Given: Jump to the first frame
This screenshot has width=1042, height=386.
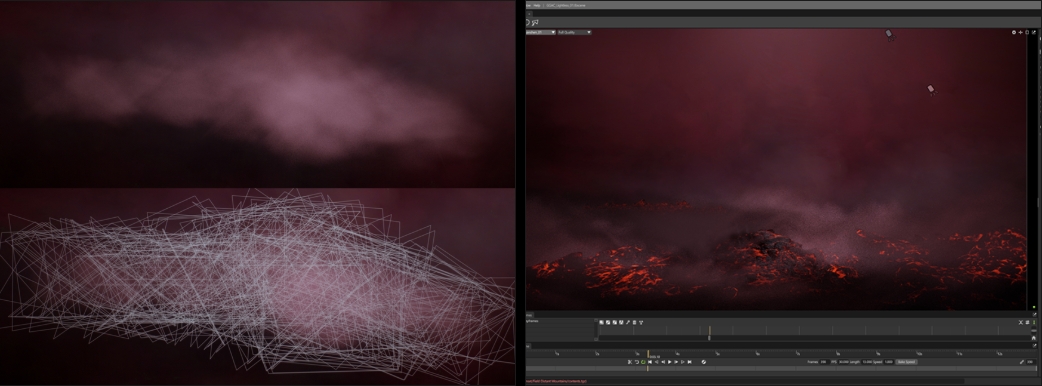Looking at the screenshot, I should coord(650,362).
